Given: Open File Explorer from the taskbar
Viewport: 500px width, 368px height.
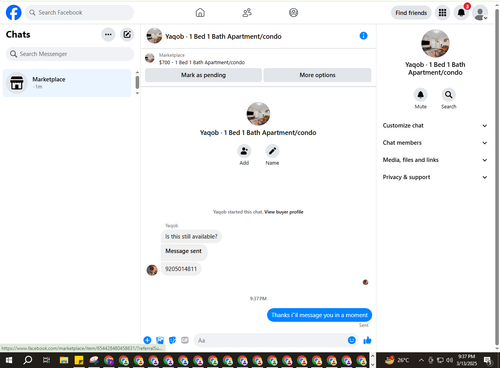Looking at the screenshot, I should click(64, 360).
